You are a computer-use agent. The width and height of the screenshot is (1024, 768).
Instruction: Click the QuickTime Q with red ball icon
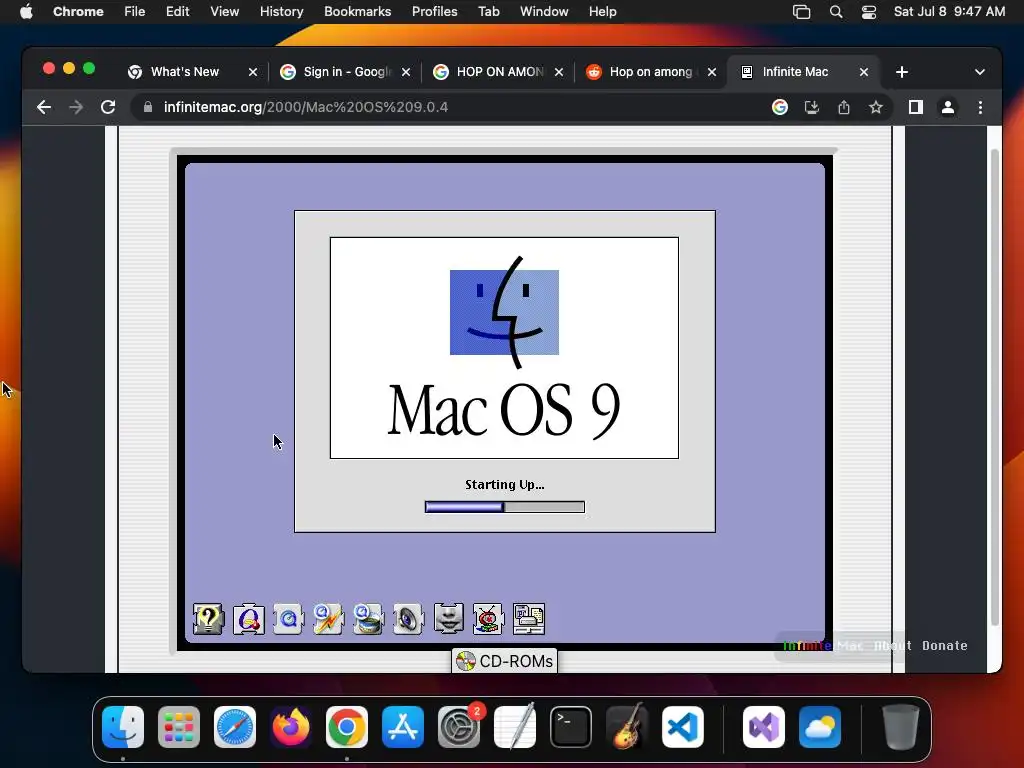point(249,619)
